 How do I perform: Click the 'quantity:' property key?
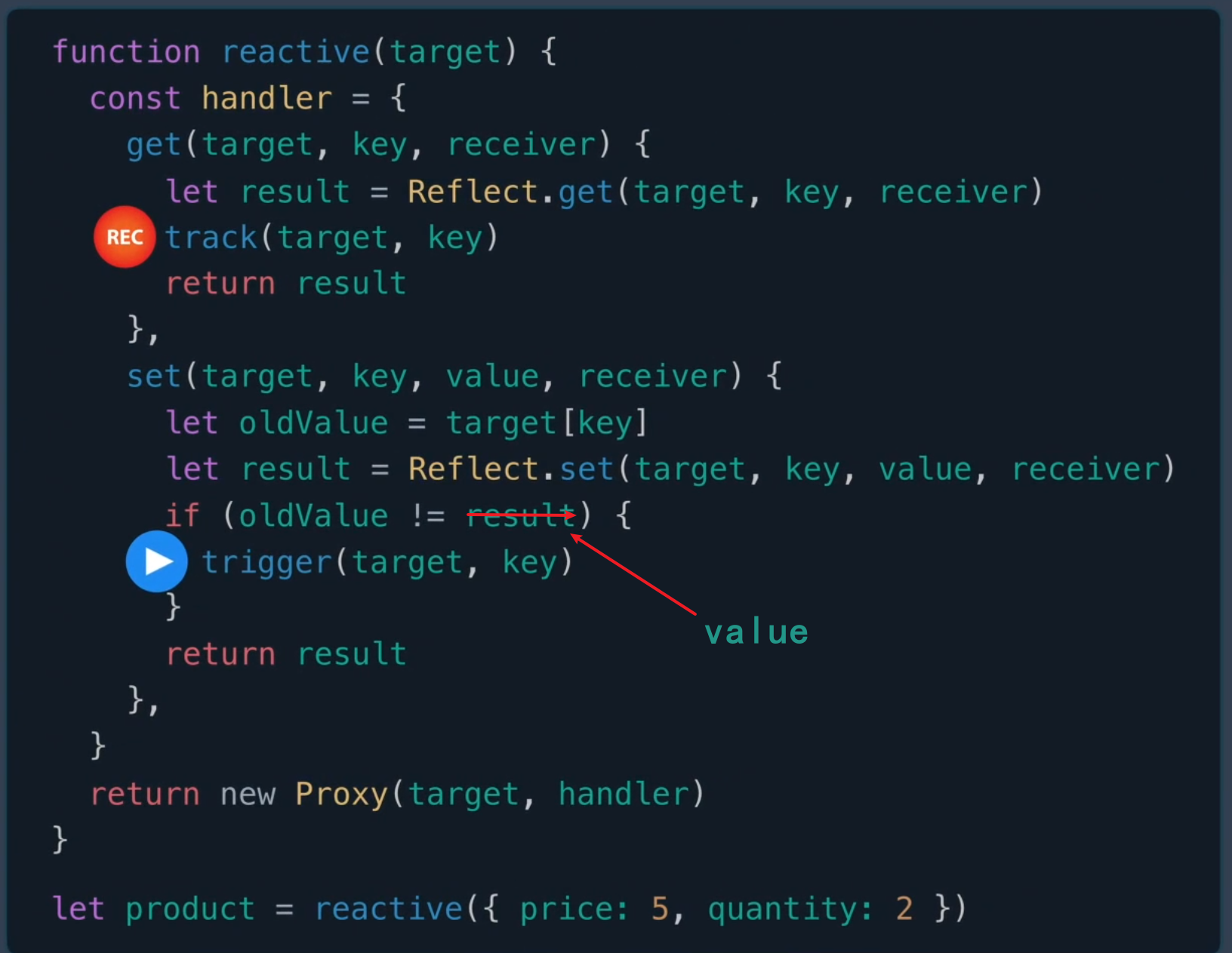(790, 908)
